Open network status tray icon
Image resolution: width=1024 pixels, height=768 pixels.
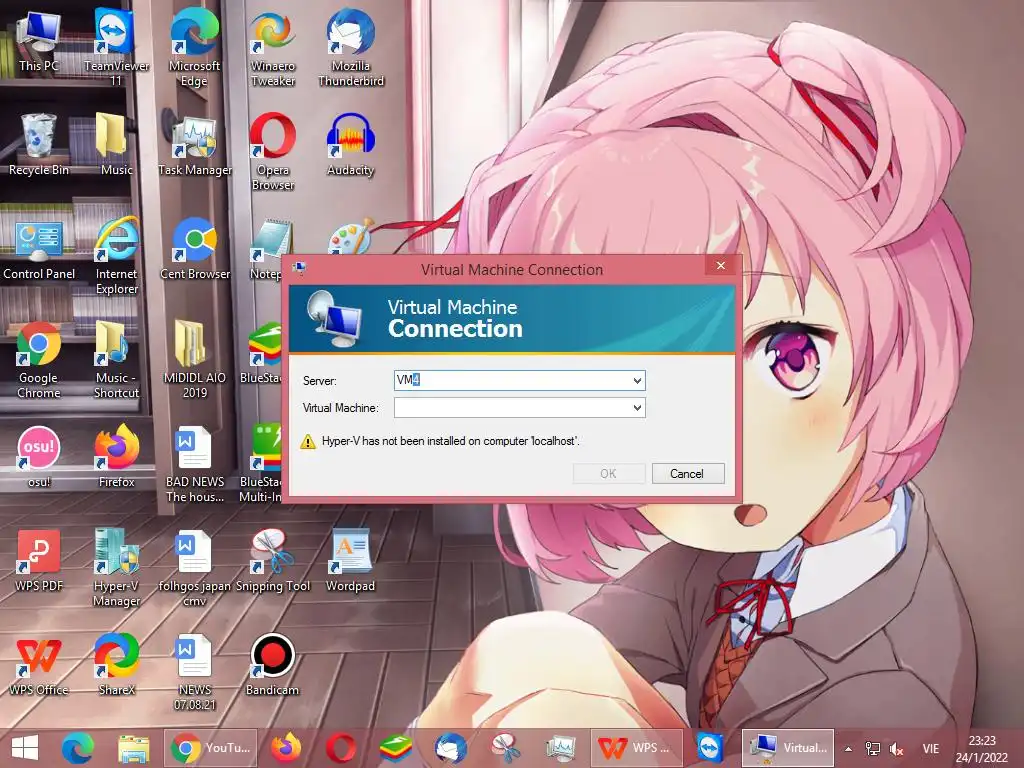[x=872, y=749]
